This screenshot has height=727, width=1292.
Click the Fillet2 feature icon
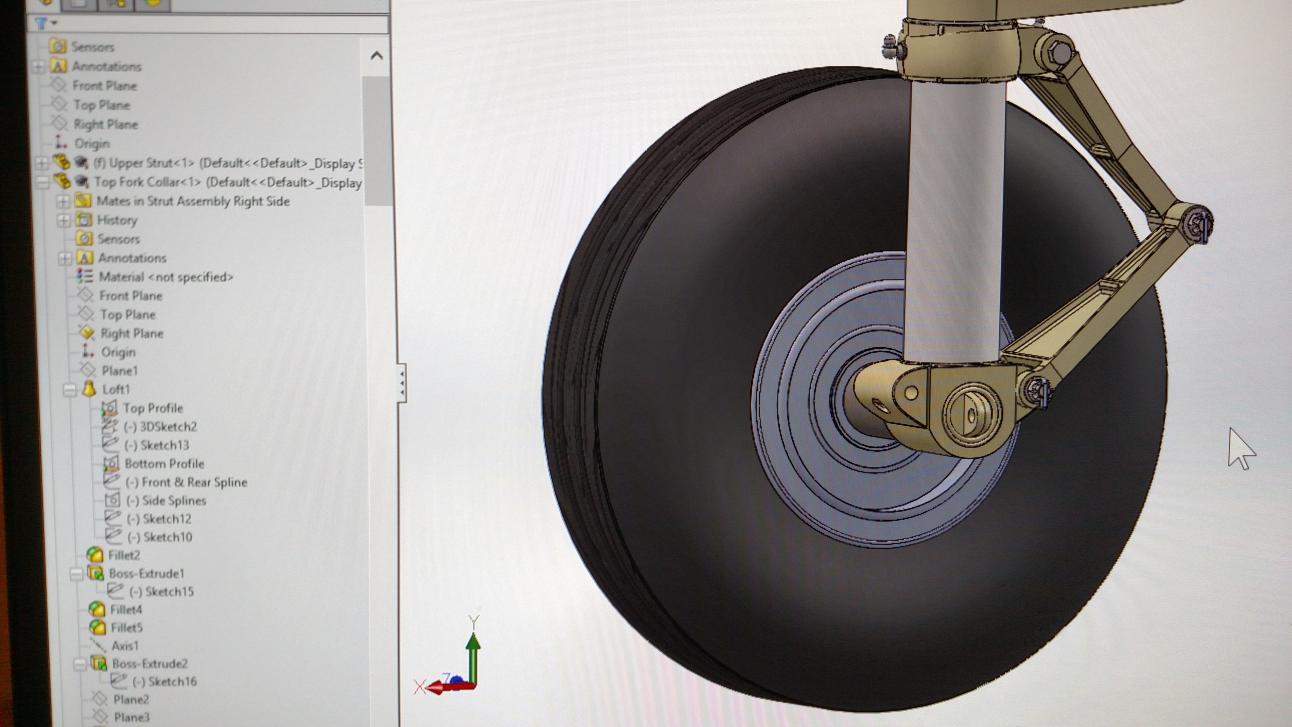[x=95, y=555]
